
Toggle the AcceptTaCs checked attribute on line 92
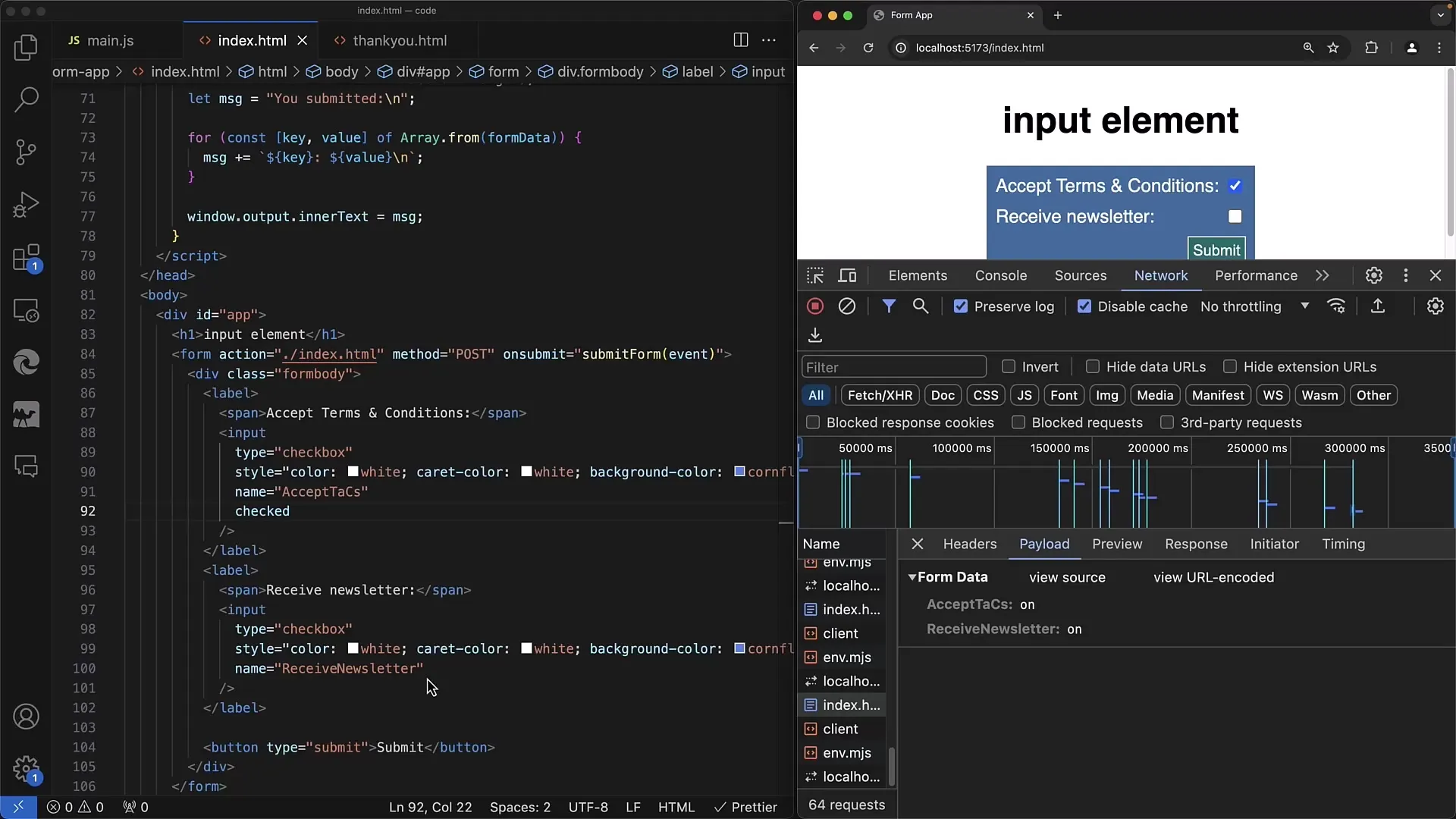262,511
